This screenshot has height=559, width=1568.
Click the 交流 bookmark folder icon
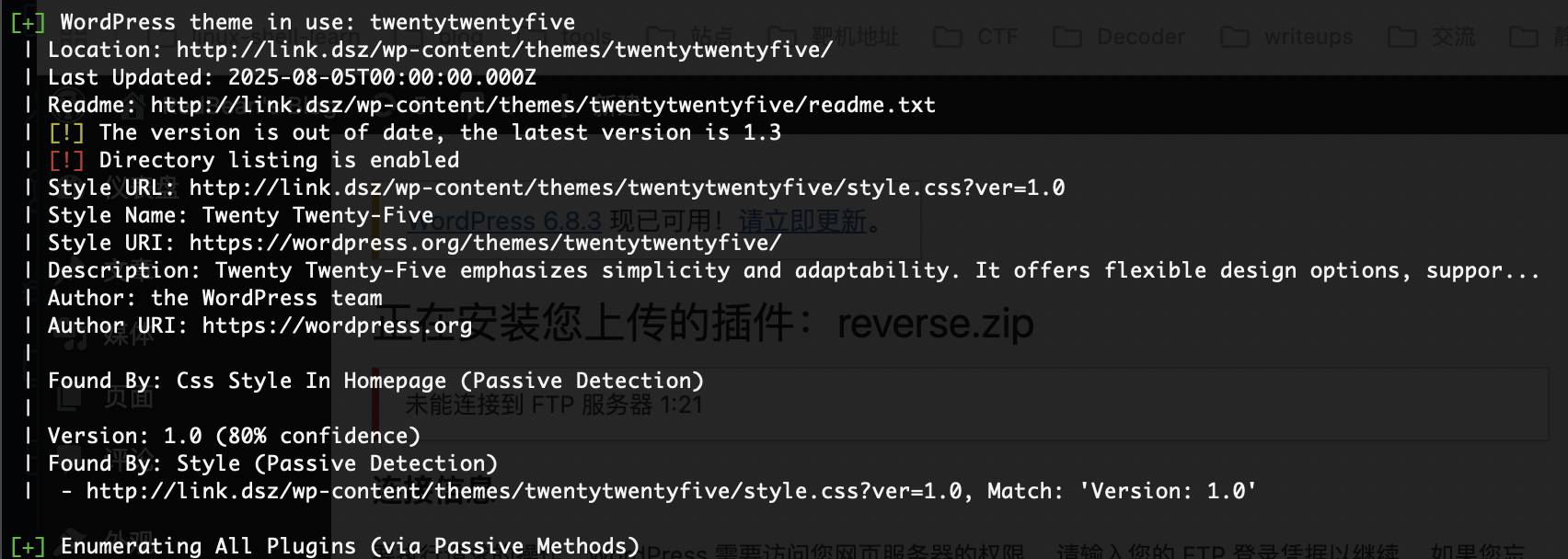1401,37
